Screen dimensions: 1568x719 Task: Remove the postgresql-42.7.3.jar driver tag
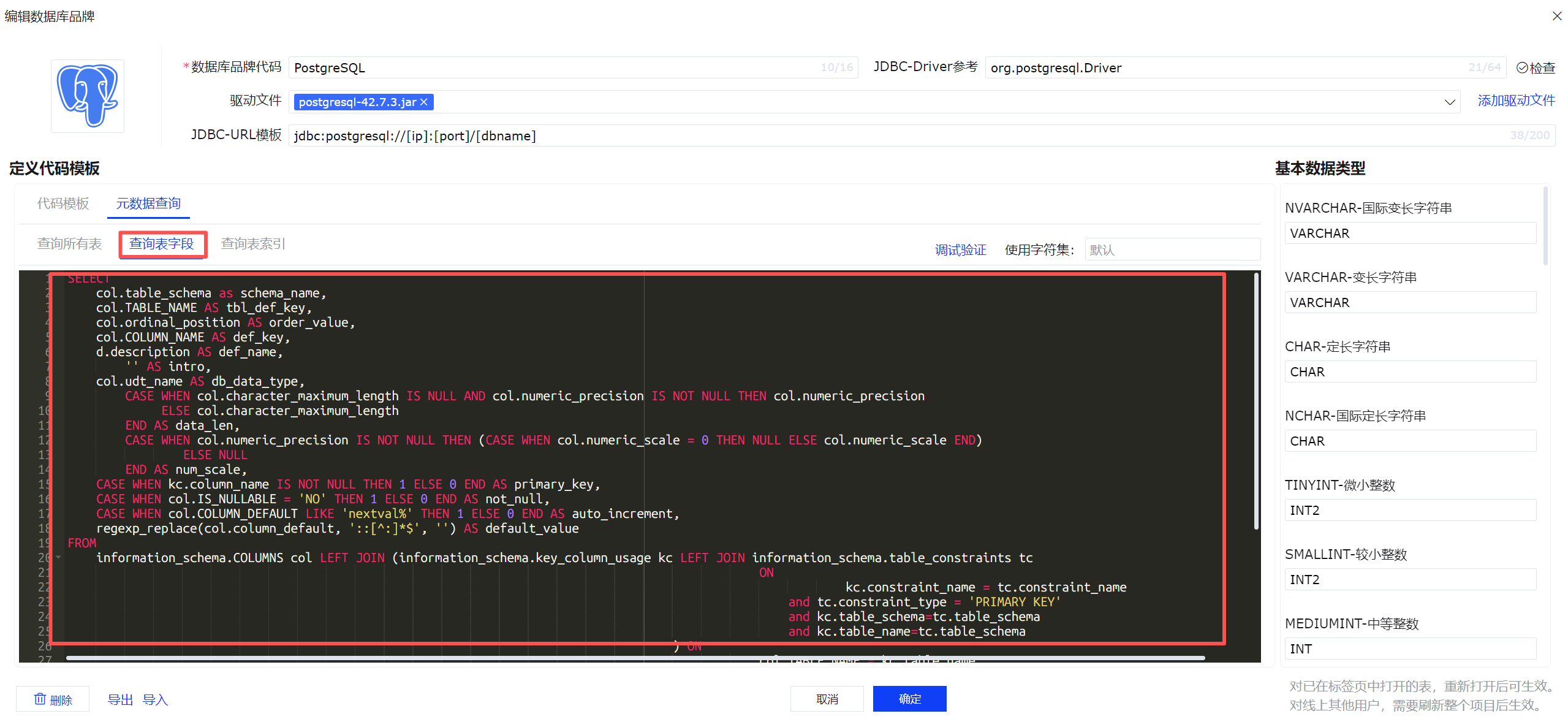coord(424,102)
